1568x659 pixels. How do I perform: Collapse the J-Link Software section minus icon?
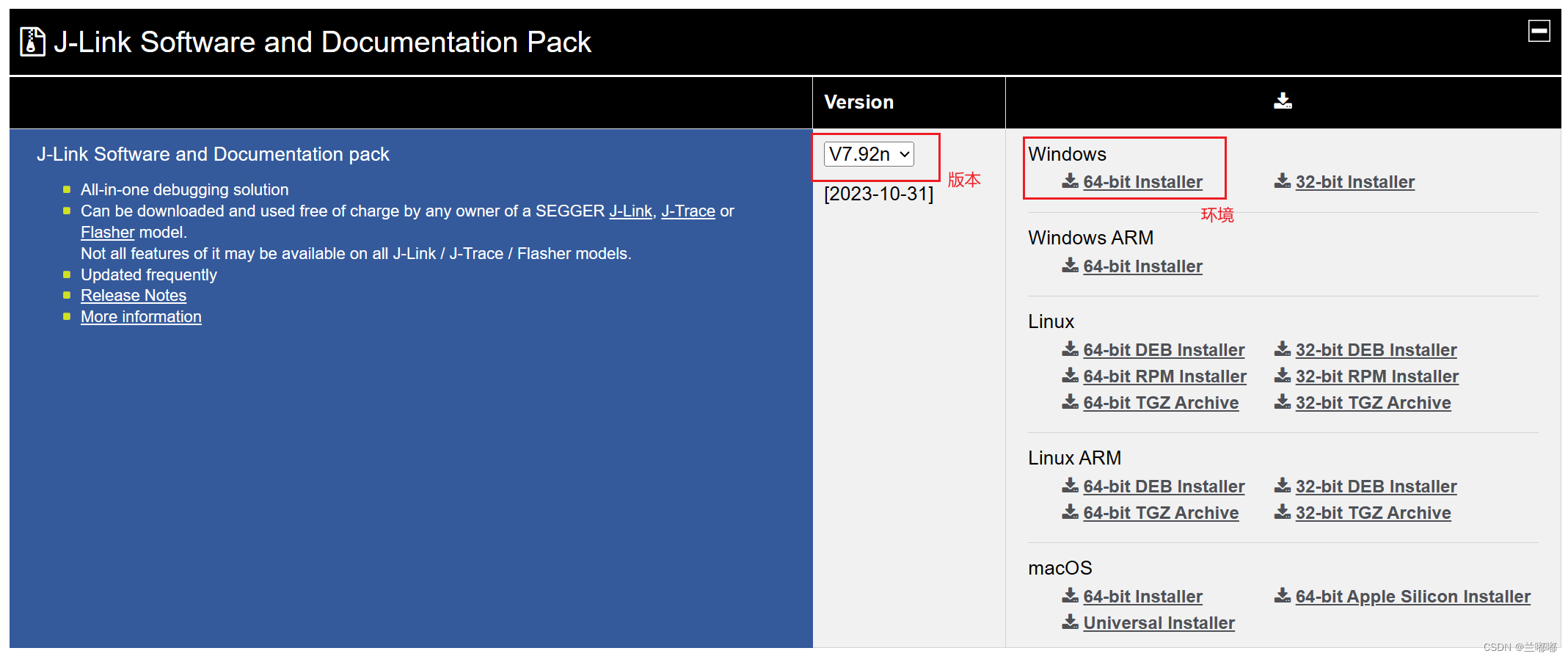click(1539, 31)
